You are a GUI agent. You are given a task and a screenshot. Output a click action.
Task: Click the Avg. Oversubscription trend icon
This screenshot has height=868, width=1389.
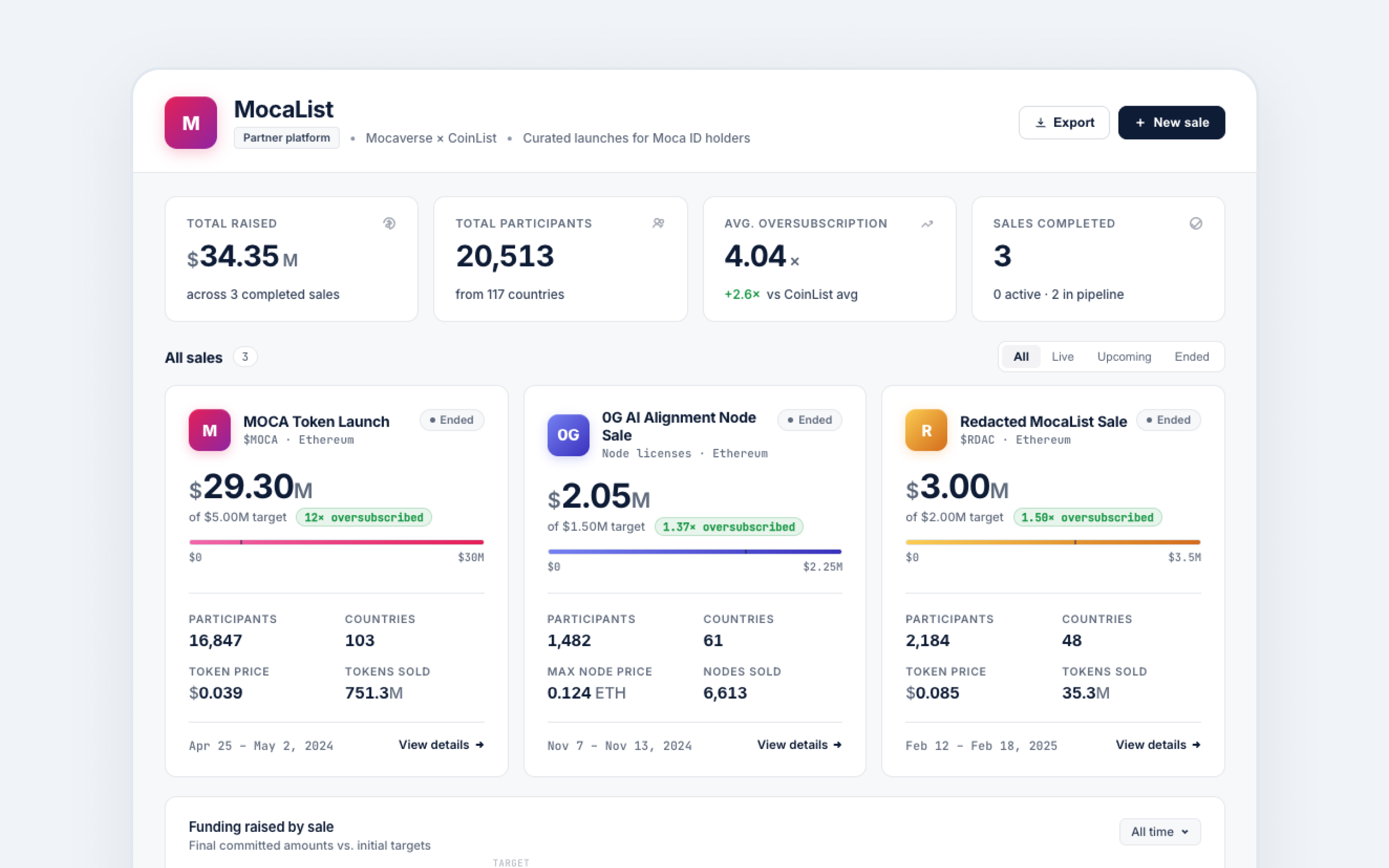[927, 223]
